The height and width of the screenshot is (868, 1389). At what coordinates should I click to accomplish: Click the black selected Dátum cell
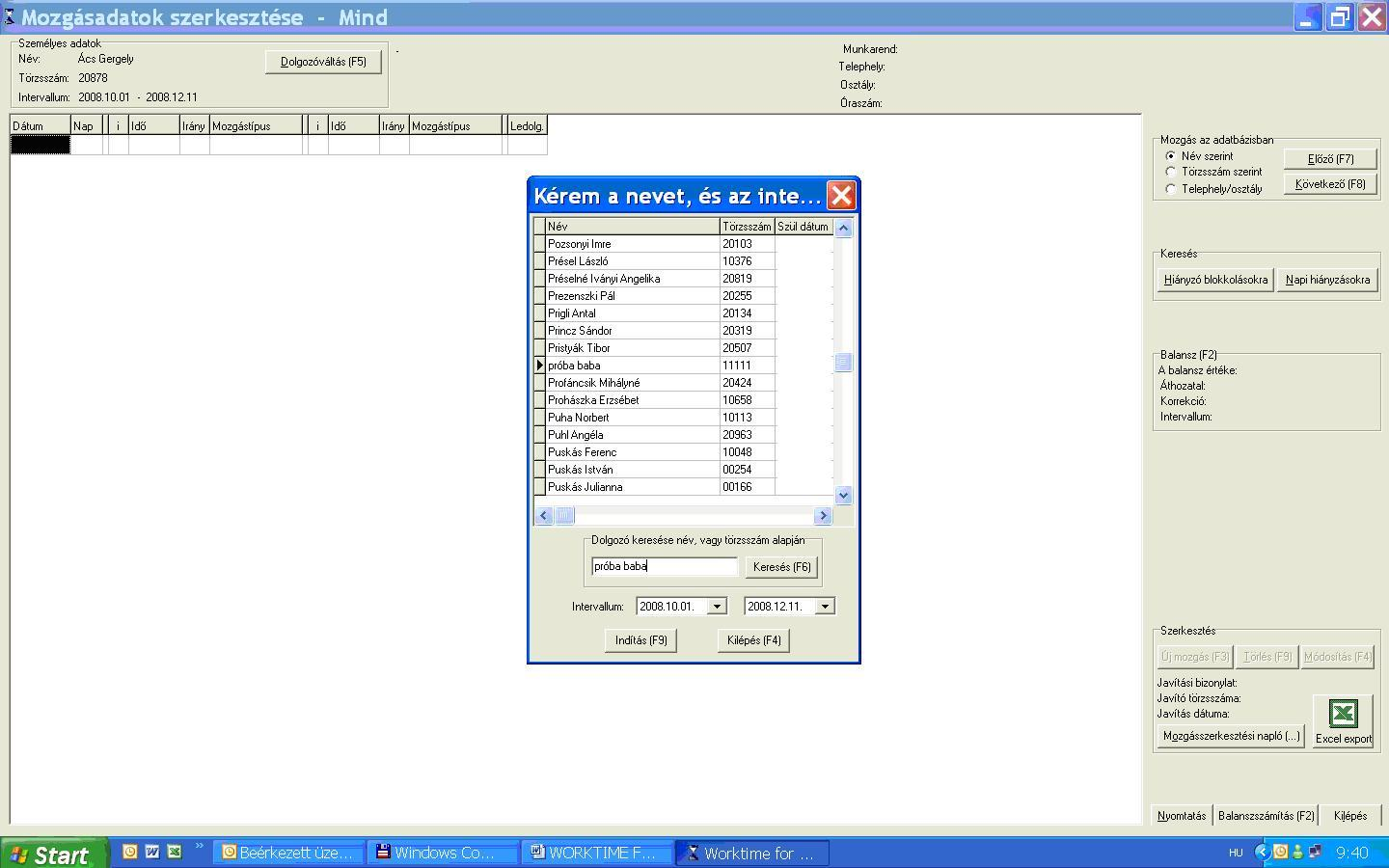[x=41, y=145]
